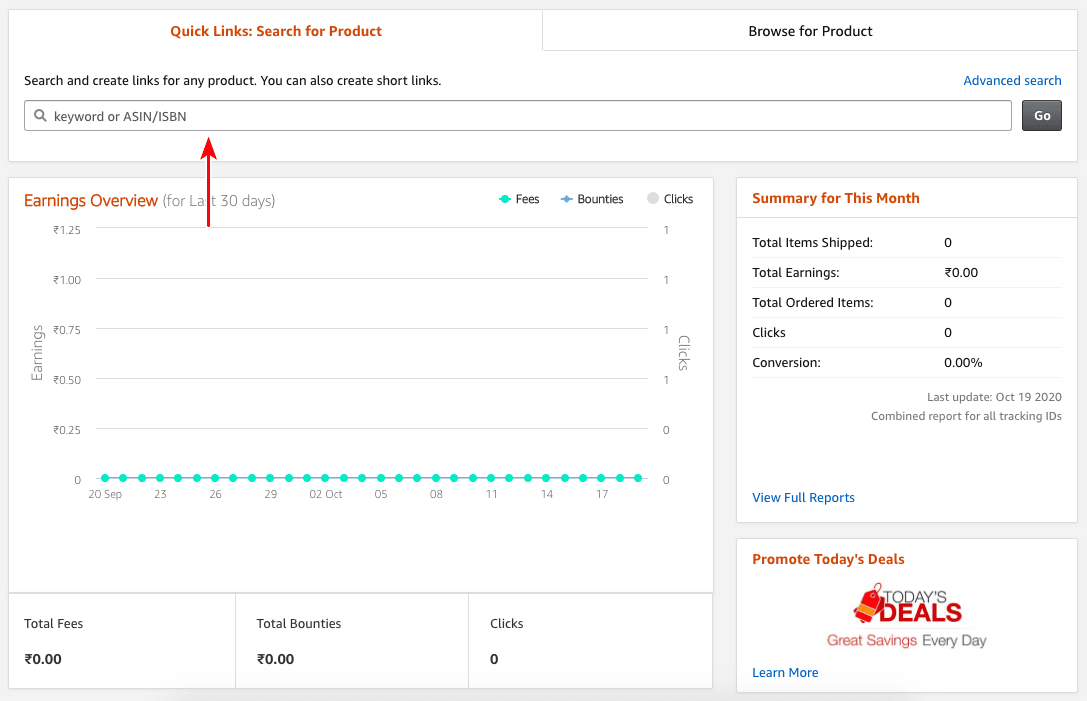The height and width of the screenshot is (701, 1087).
Task: Click the vertical Earnings axis title
Action: (37, 353)
